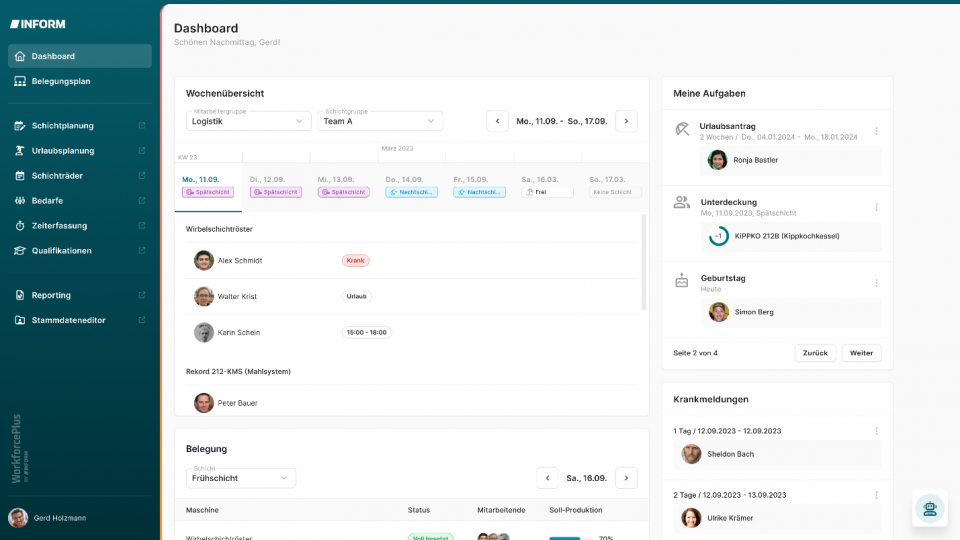Go to previous day in Belegung
This screenshot has height=540, width=960.
point(547,478)
